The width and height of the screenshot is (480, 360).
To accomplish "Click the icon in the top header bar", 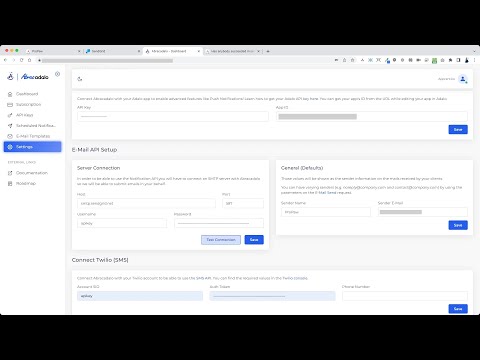I will pyautogui.click(x=80, y=79).
